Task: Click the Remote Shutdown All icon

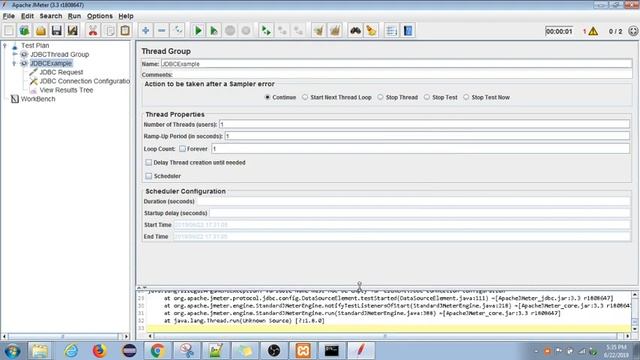Action: coord(298,31)
